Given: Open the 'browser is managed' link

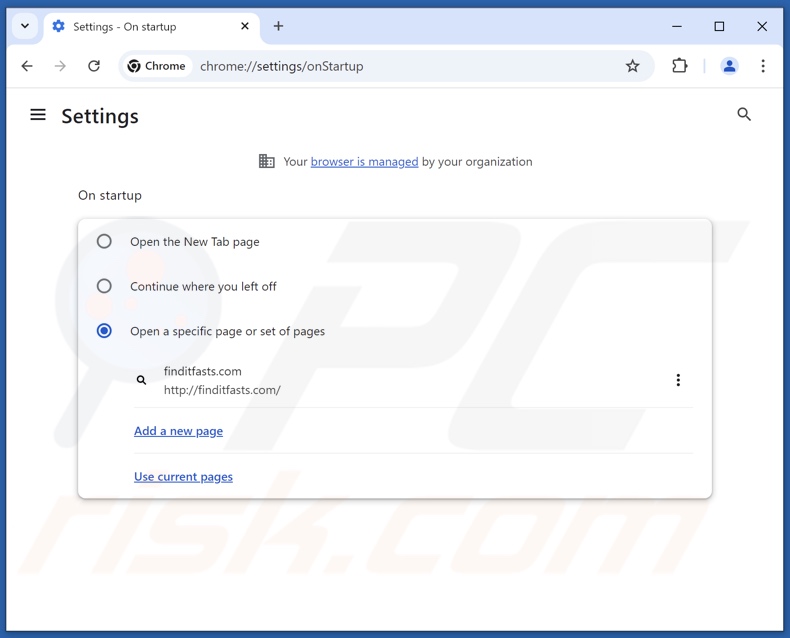Looking at the screenshot, I should click(x=364, y=162).
